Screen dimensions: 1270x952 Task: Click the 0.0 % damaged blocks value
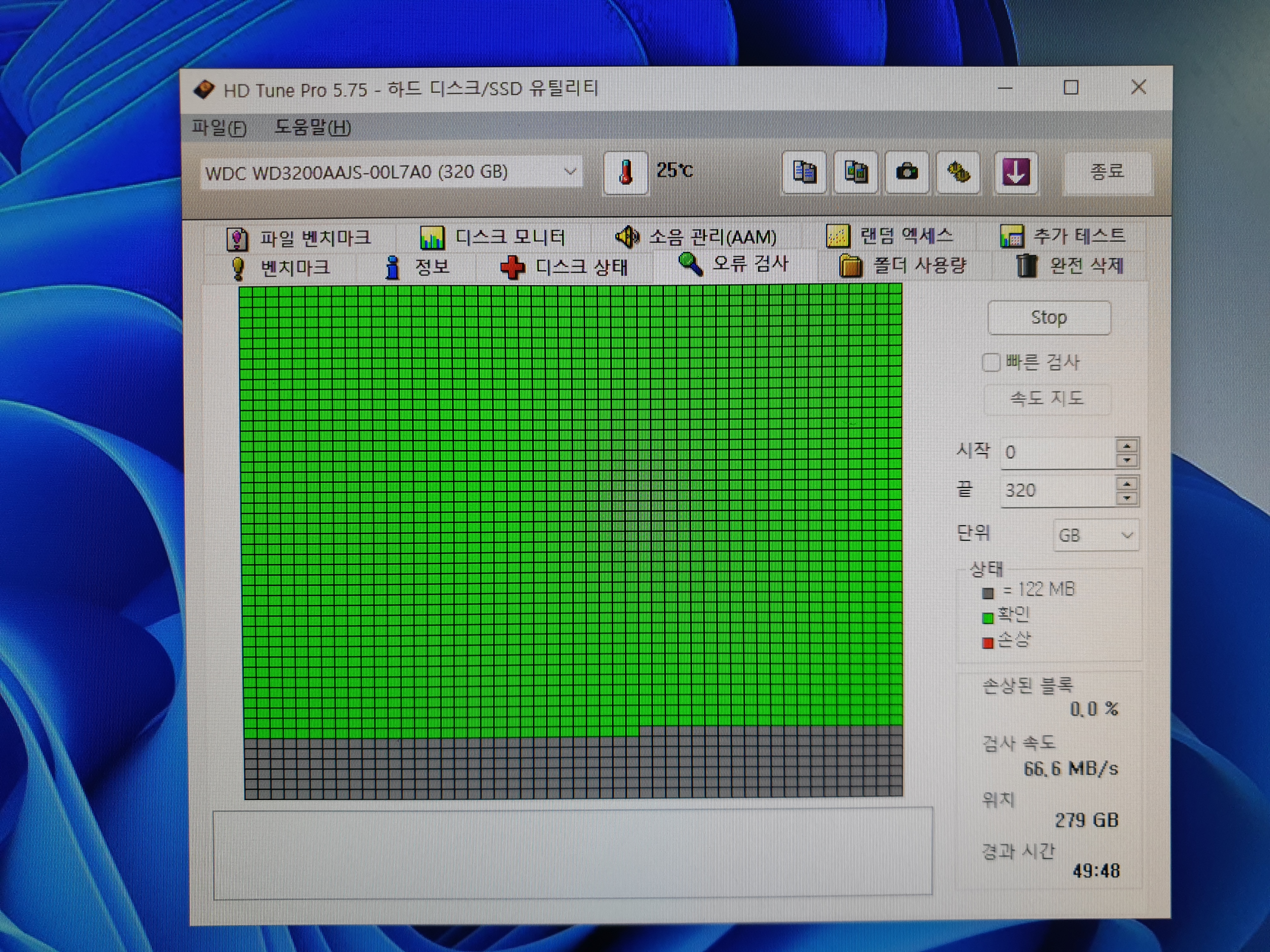(x=1094, y=709)
